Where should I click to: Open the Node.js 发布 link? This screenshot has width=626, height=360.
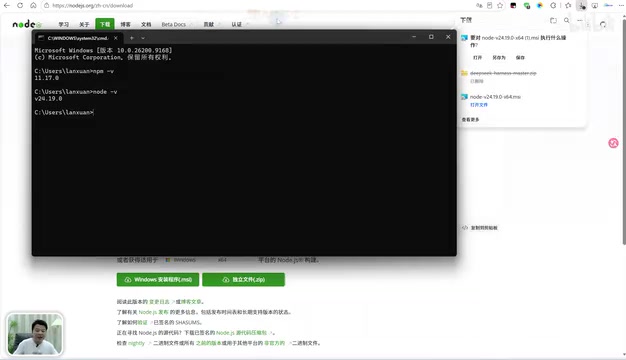[154, 312]
